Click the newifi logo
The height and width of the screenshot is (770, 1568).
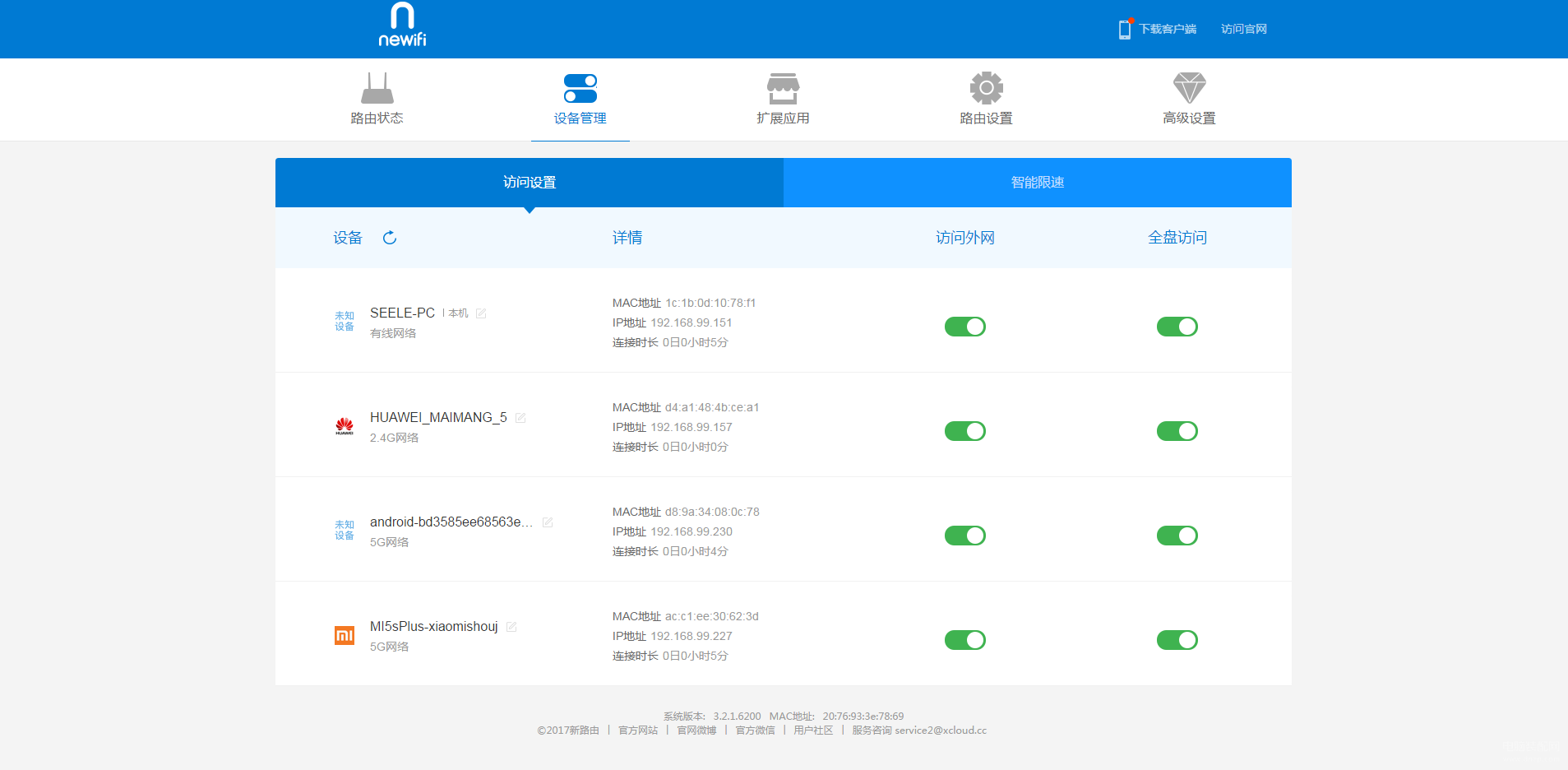402,25
